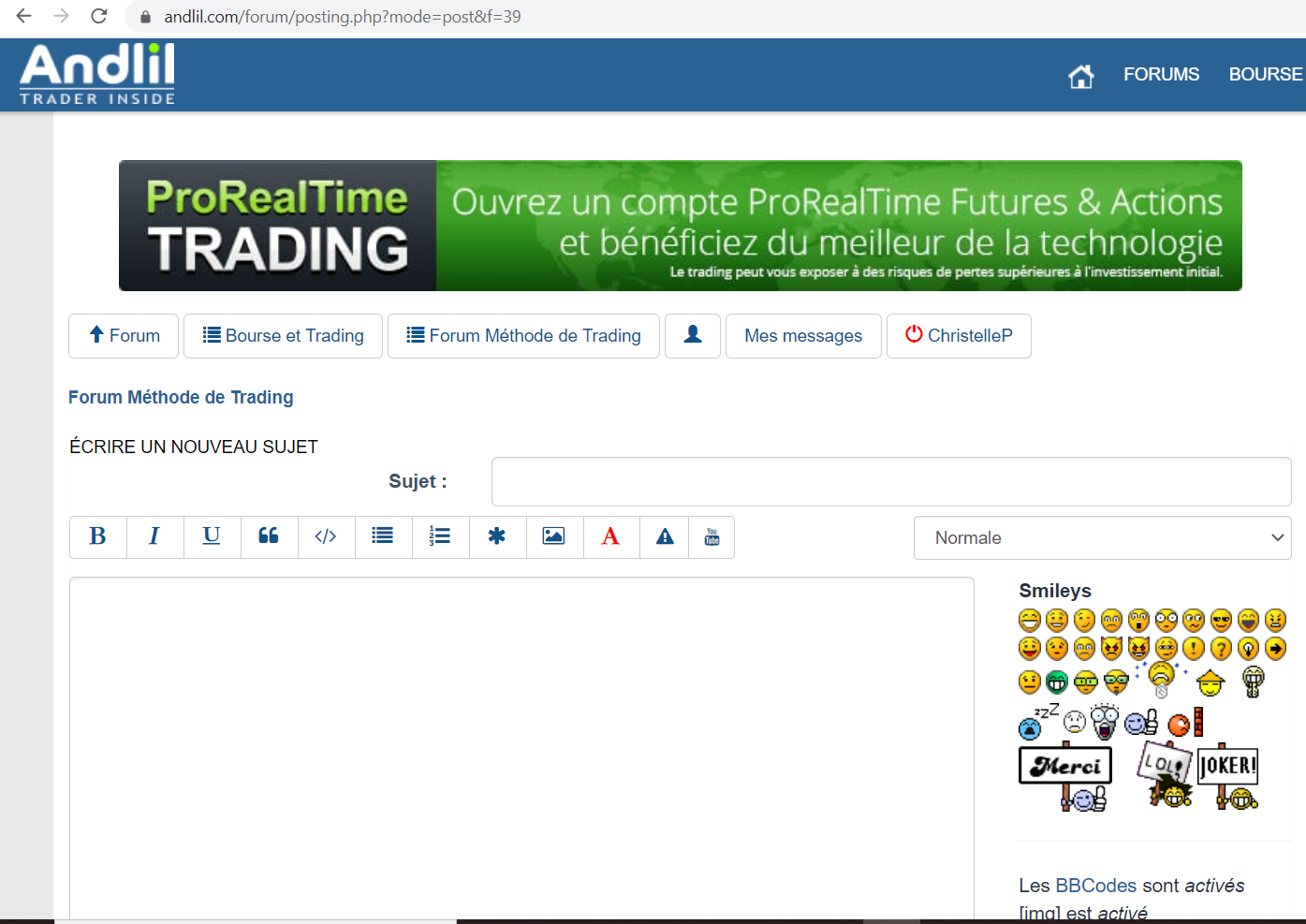Open the BOURSE menu in the header
Viewport: 1306px width, 924px height.
point(1266,75)
